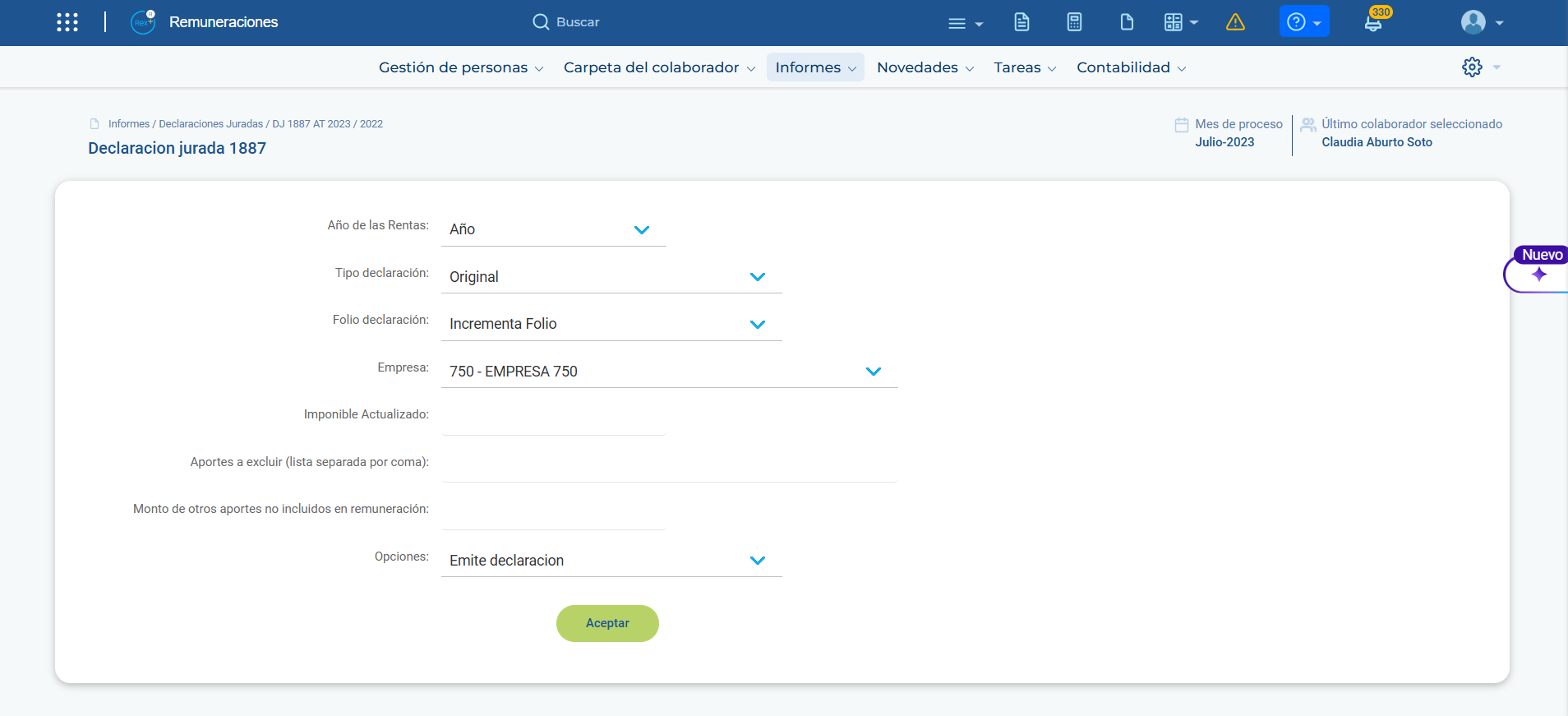Expand the Opciones dropdown showing Emite declaracion
The height and width of the screenshot is (716, 1568).
point(611,561)
